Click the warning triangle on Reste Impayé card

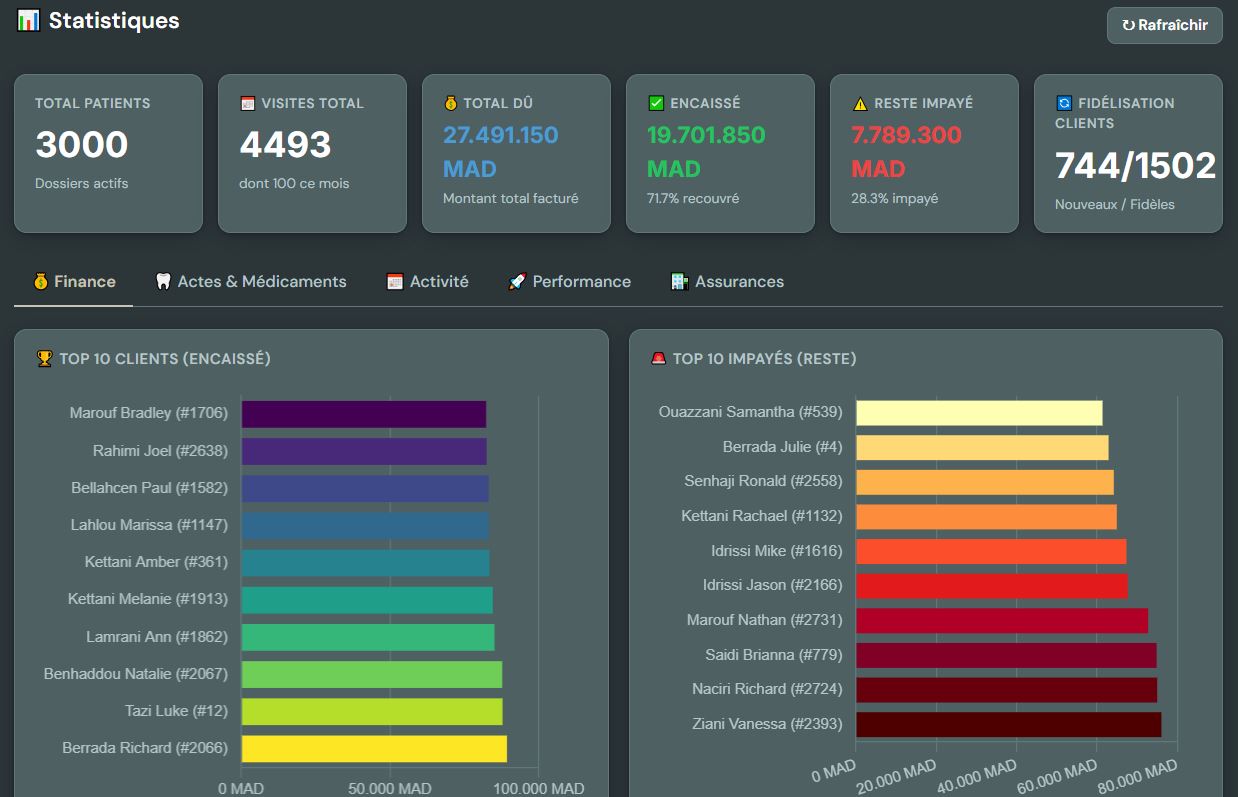[x=860, y=103]
